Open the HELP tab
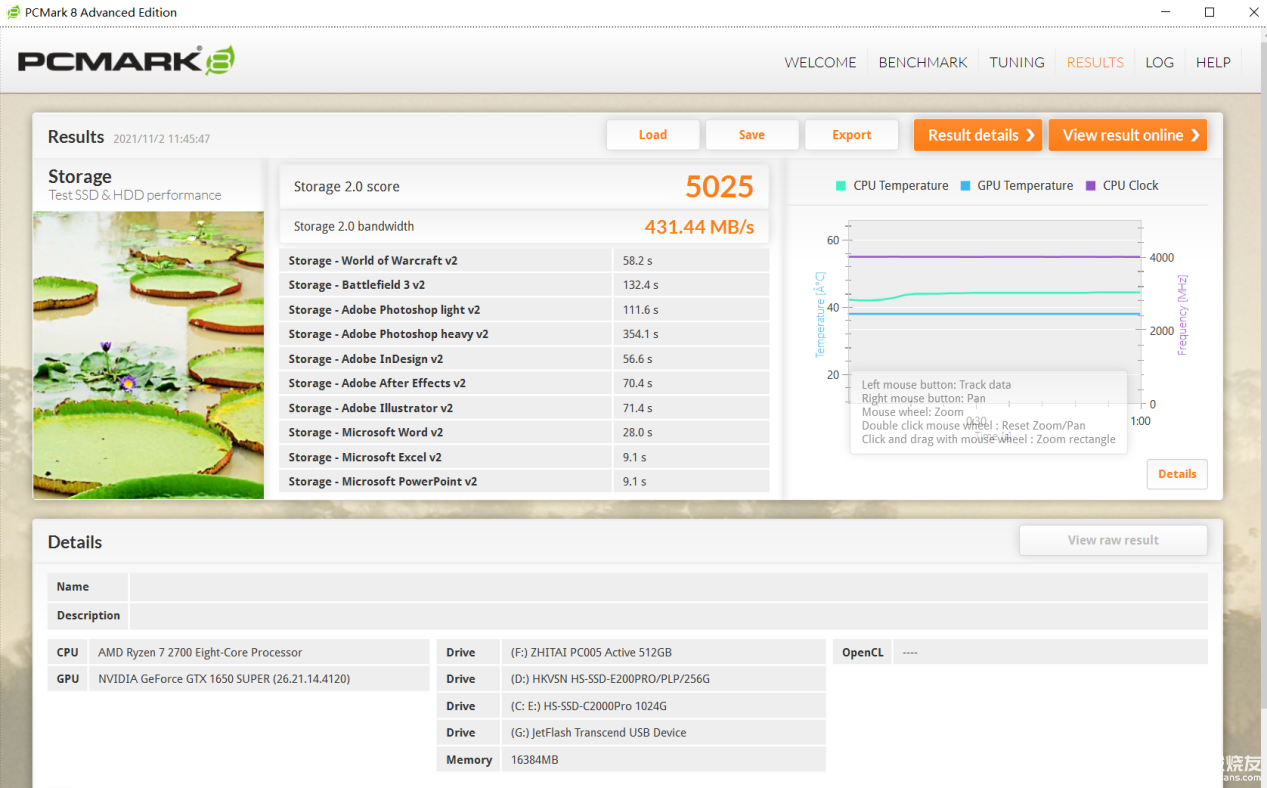This screenshot has height=788, width=1267. [1213, 62]
